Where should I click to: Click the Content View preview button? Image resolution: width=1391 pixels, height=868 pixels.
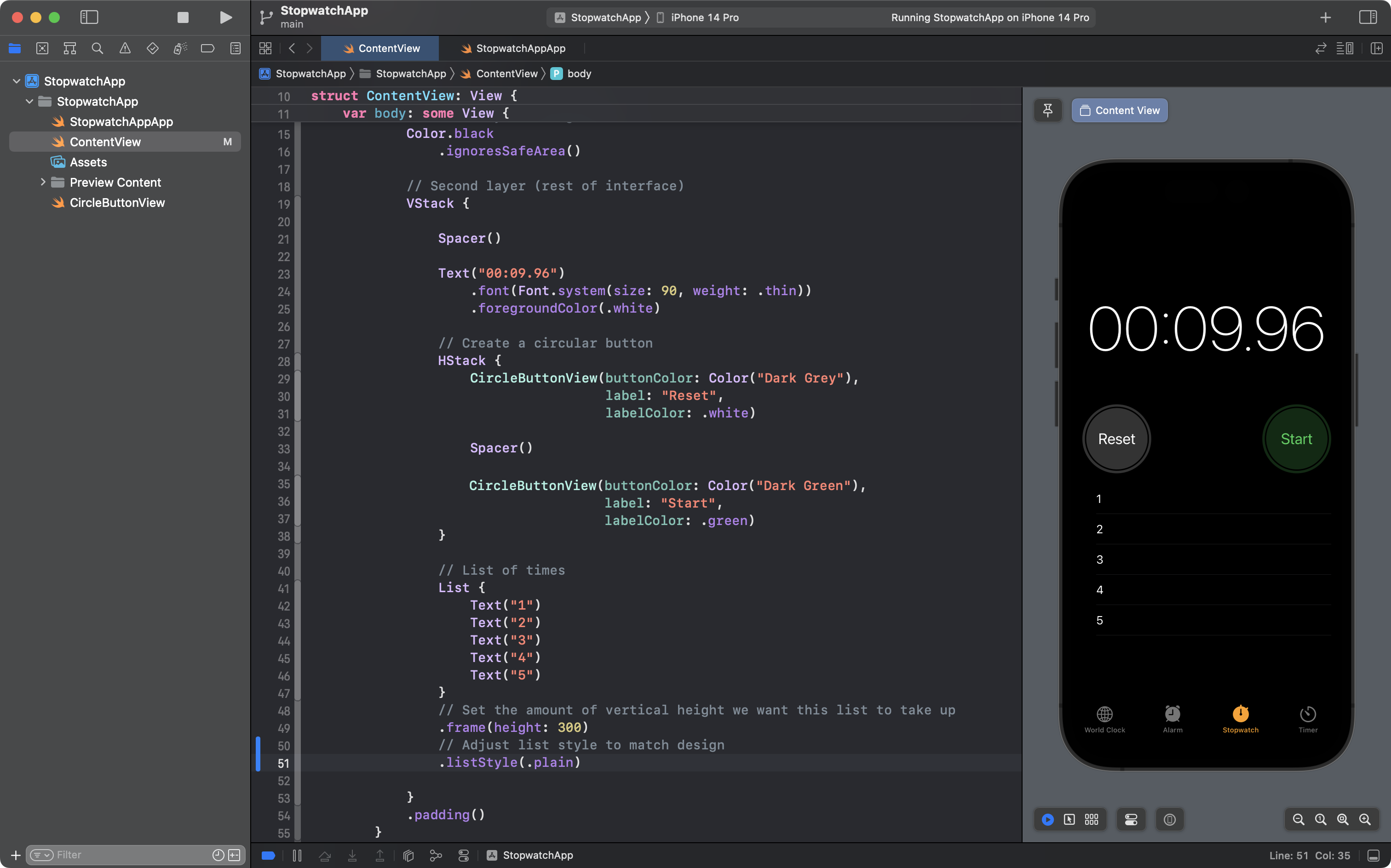click(1119, 110)
